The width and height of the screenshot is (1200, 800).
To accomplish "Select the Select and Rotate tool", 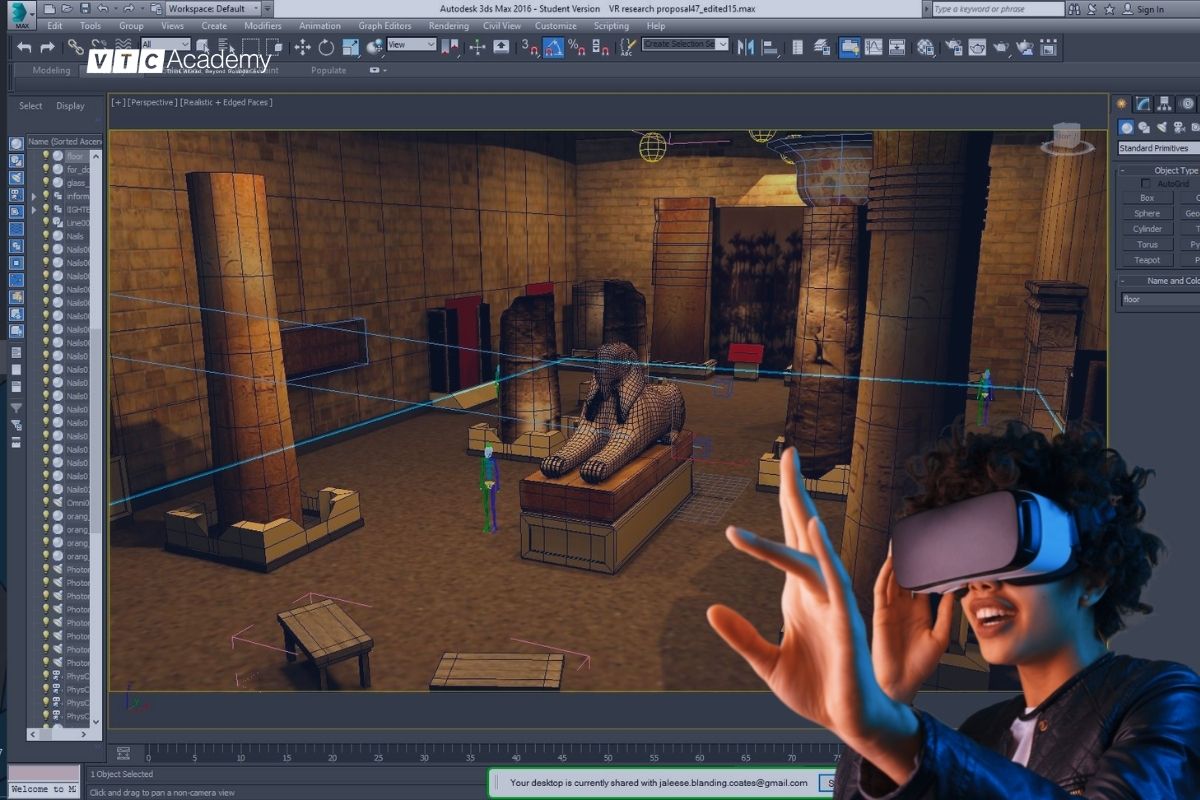I will click(327, 46).
